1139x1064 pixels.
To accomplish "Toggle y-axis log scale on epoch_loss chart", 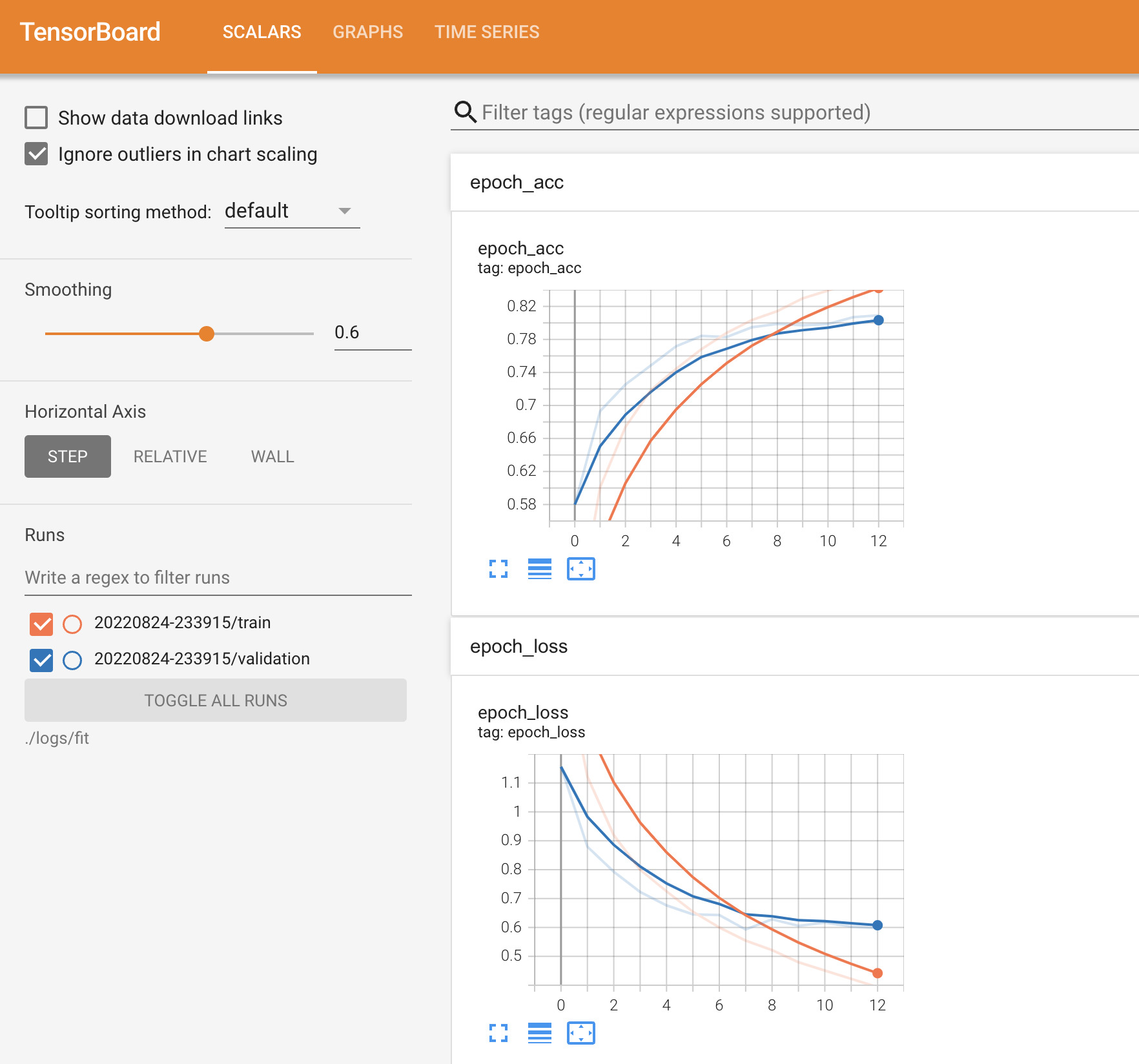I will (x=539, y=1033).
